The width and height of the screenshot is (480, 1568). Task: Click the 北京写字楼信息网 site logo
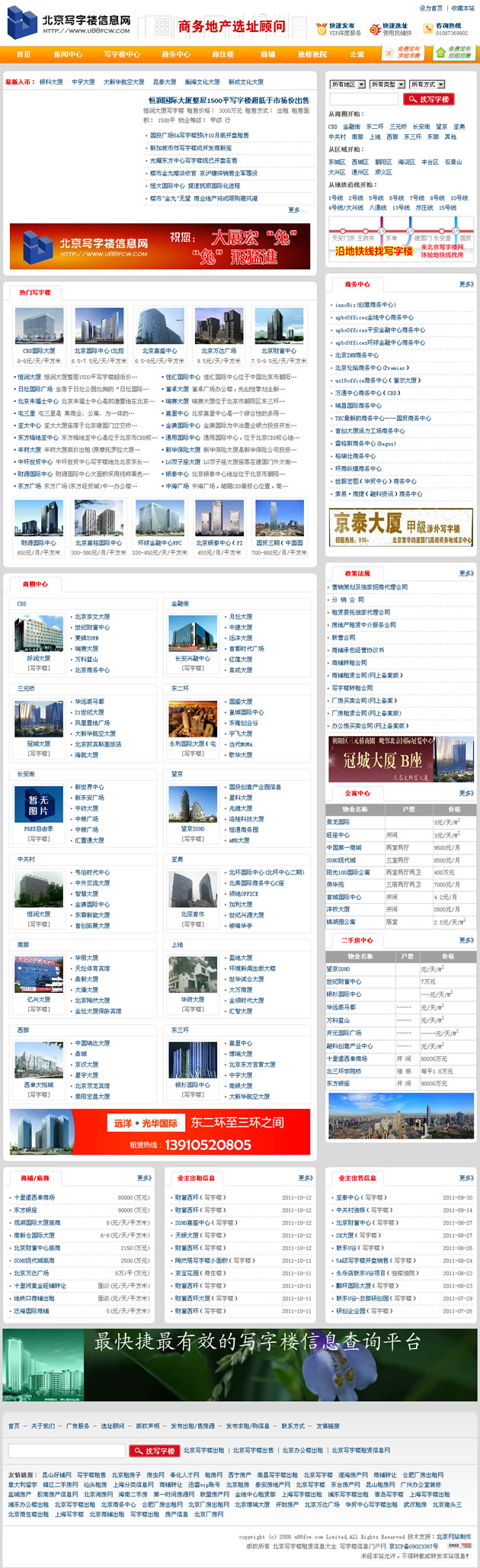pyautogui.click(x=69, y=24)
